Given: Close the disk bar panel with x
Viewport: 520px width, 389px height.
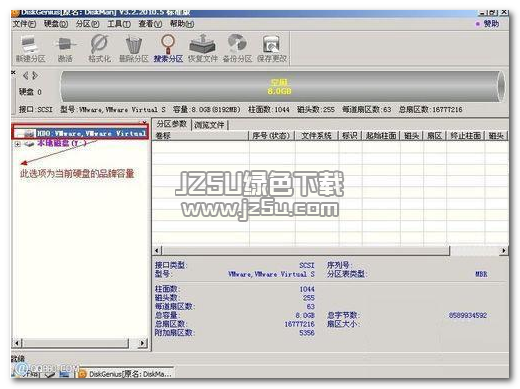Looking at the screenshot, I should 13,72.
